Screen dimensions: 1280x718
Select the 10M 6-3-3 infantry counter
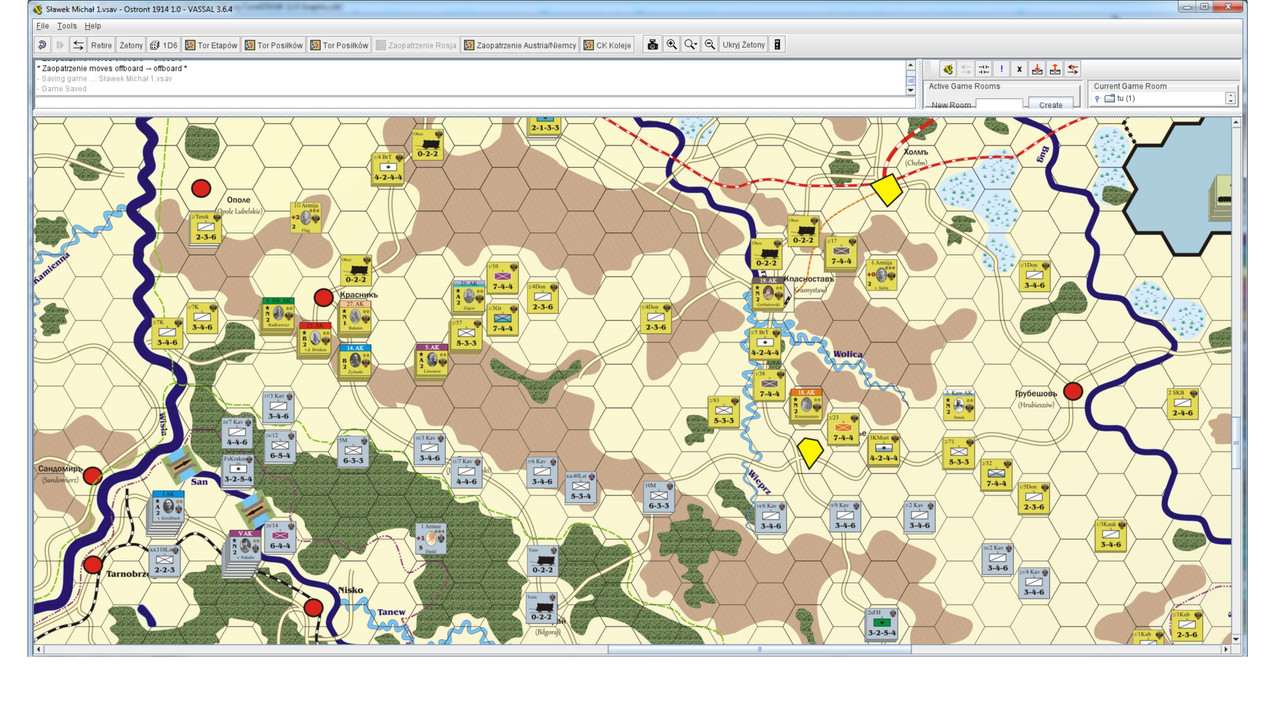(x=659, y=497)
